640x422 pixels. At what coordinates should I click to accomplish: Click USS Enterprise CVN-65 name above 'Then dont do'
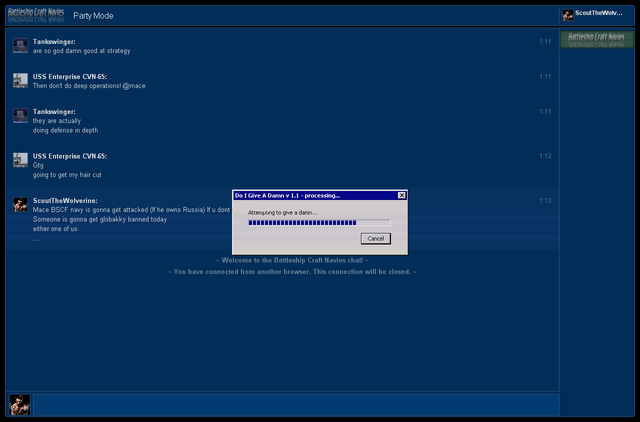tap(70, 77)
